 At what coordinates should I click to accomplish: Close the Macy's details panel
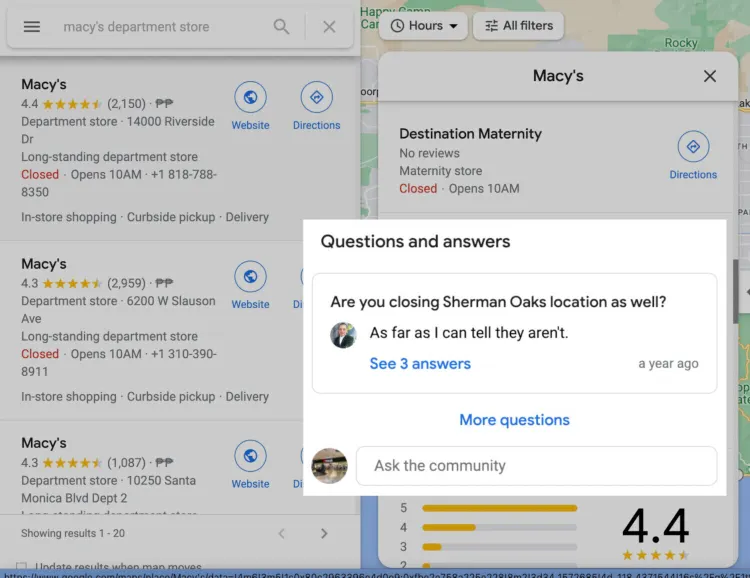710,76
